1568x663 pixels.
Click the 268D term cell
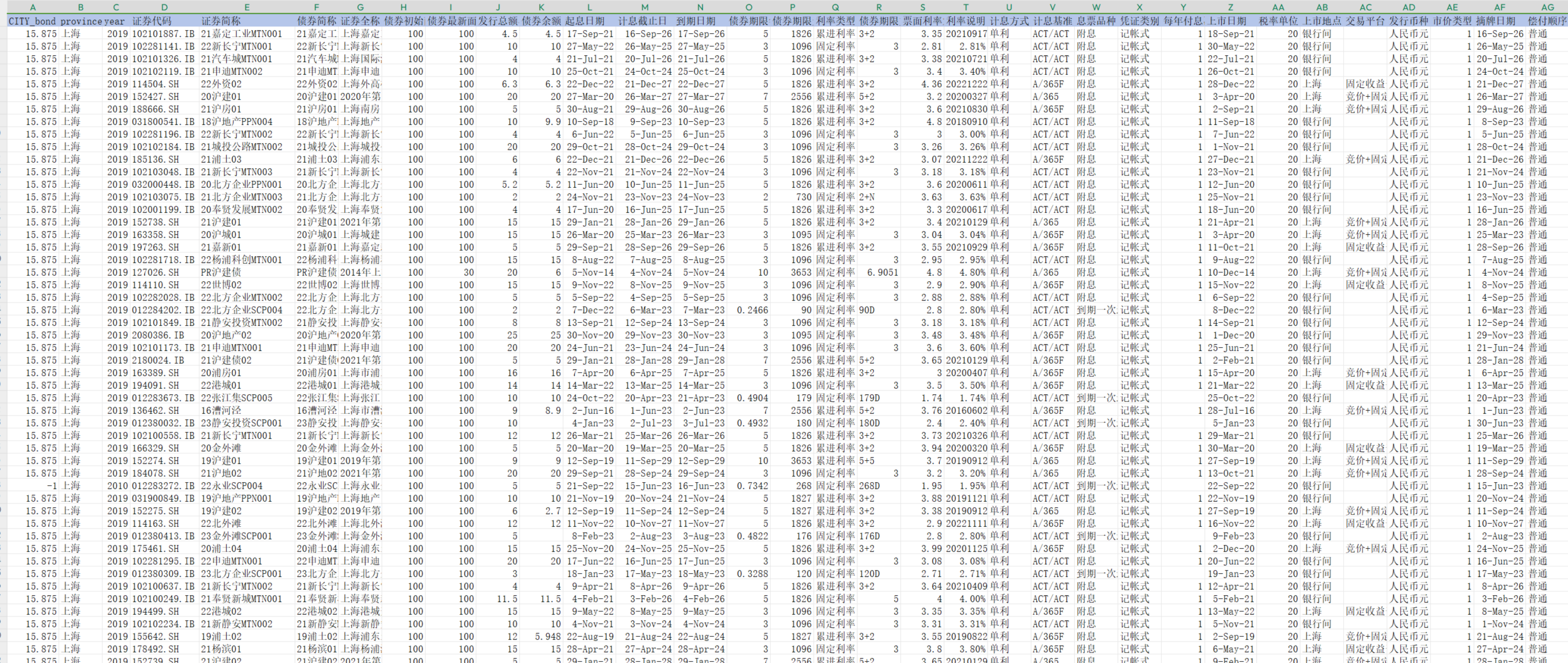pos(879,486)
